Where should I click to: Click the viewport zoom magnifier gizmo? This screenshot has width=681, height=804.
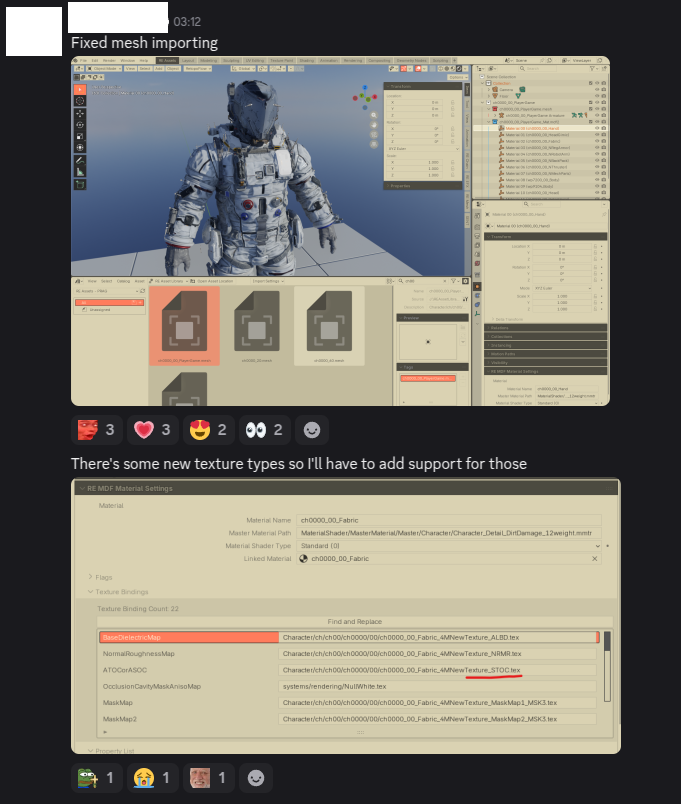pyautogui.click(x=374, y=115)
